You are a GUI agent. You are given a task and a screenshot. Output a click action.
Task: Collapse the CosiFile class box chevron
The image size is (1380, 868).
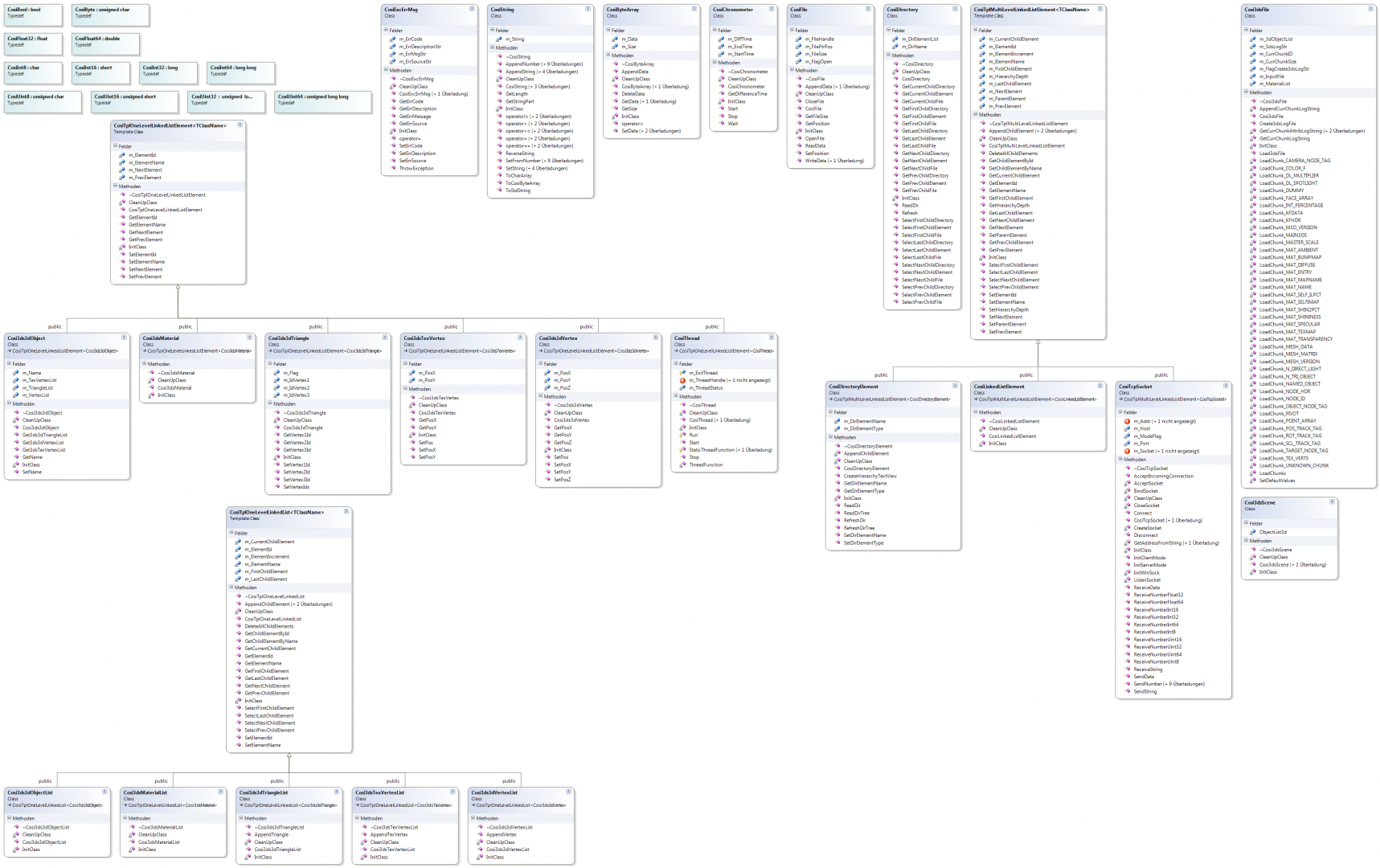(x=867, y=9)
